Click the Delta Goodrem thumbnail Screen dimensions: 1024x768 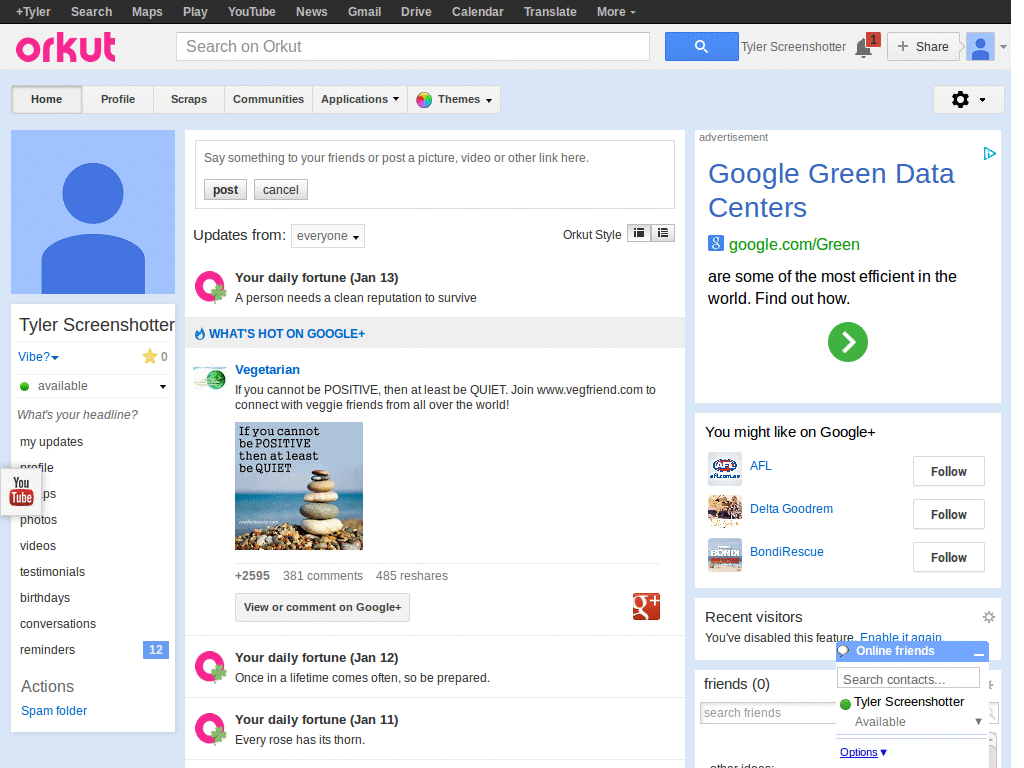[725, 512]
